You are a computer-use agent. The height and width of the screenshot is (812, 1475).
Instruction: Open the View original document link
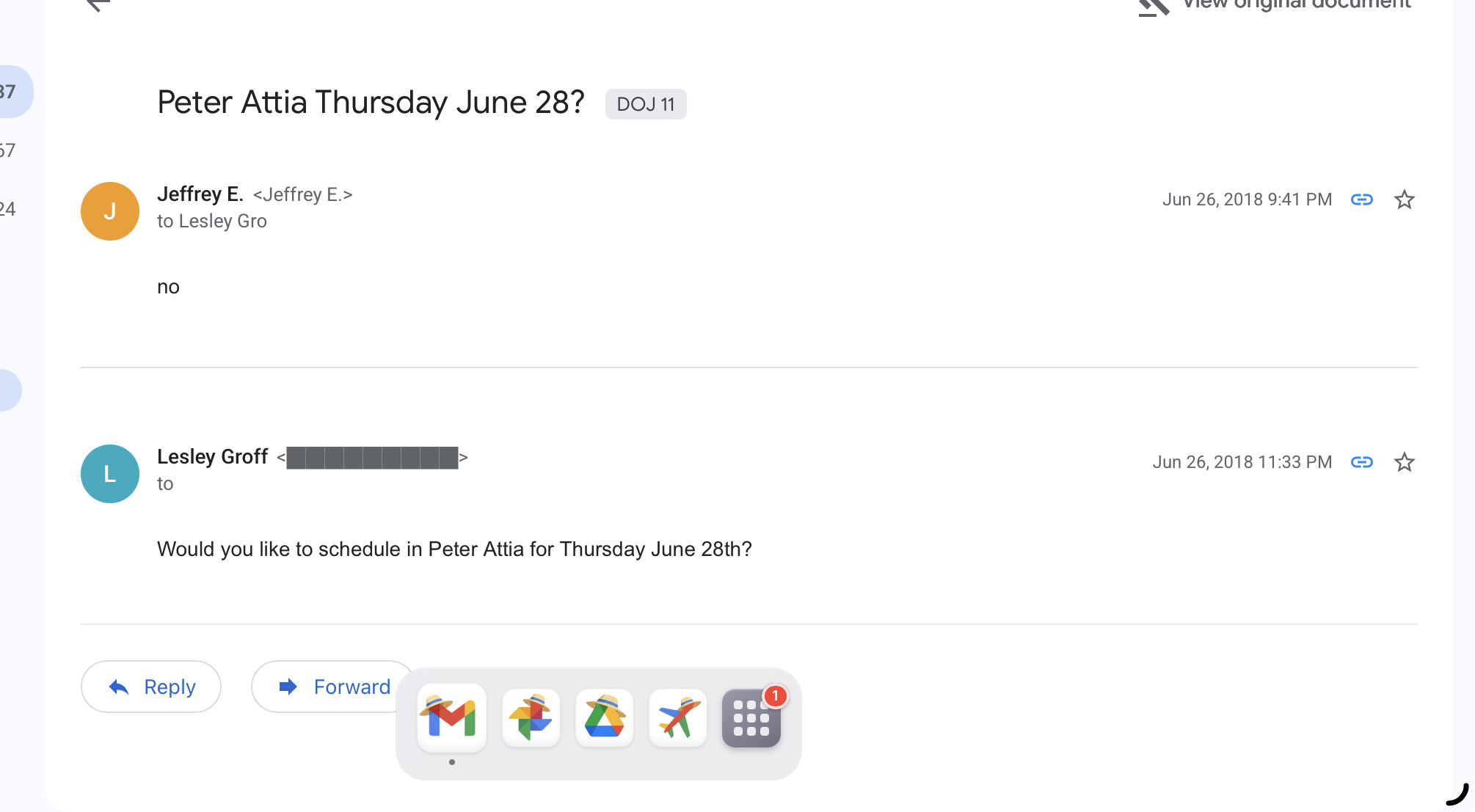tap(1276, 4)
